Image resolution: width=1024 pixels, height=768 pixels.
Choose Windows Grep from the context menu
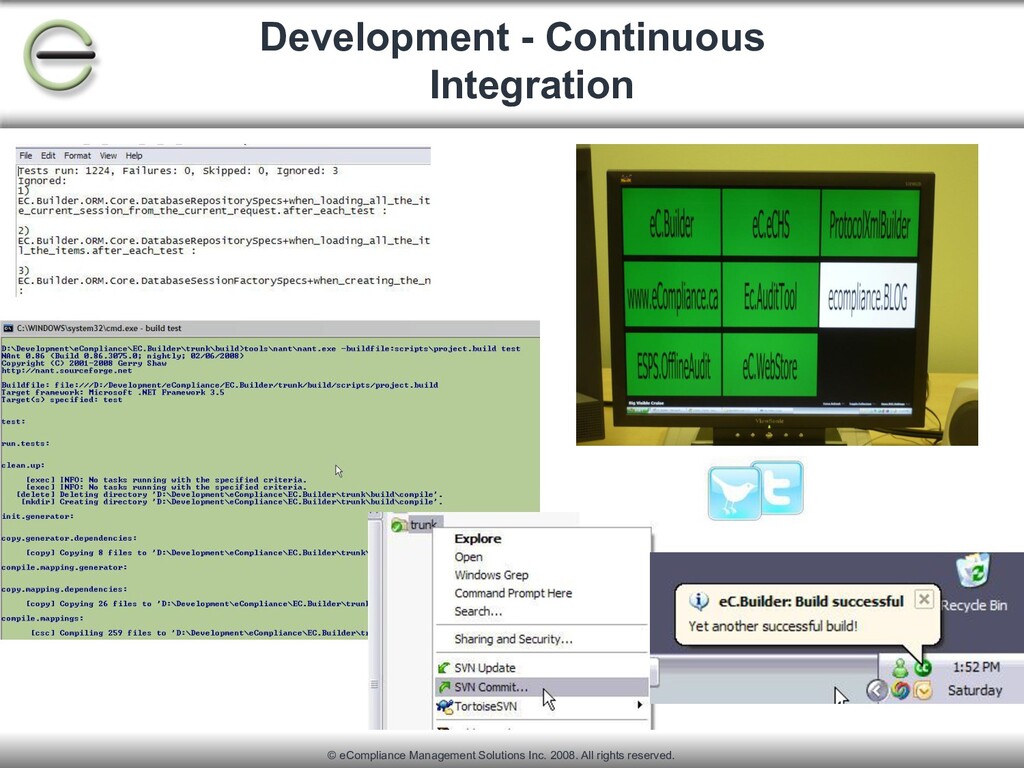point(491,575)
